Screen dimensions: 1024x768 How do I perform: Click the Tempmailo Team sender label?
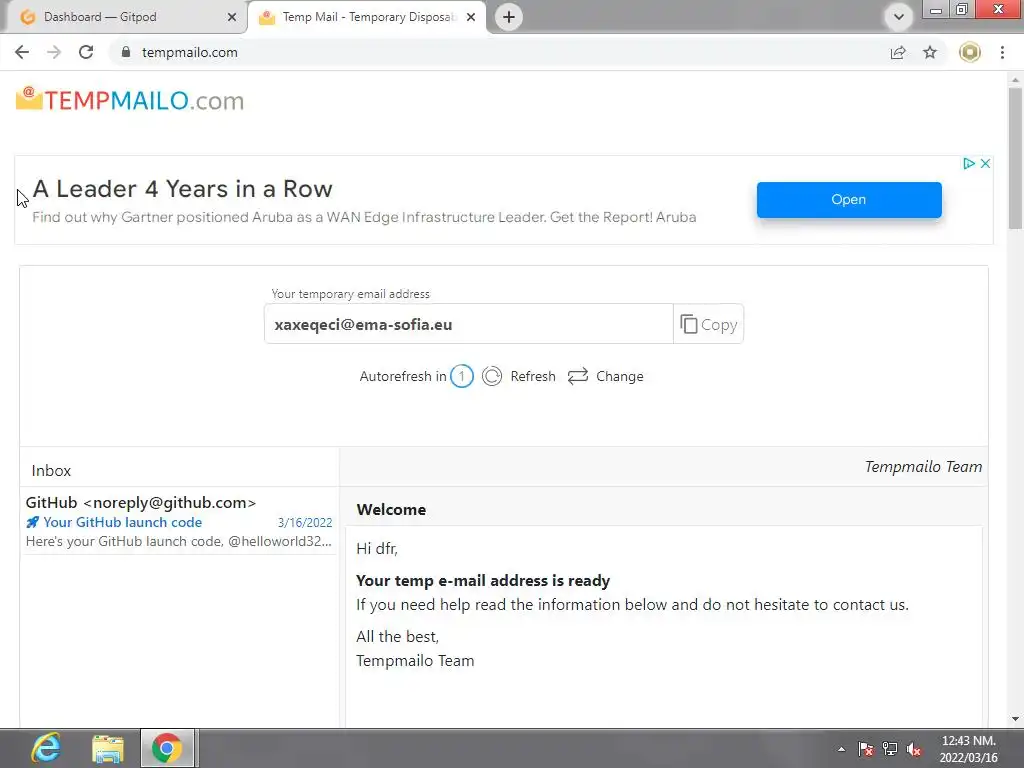click(x=923, y=466)
